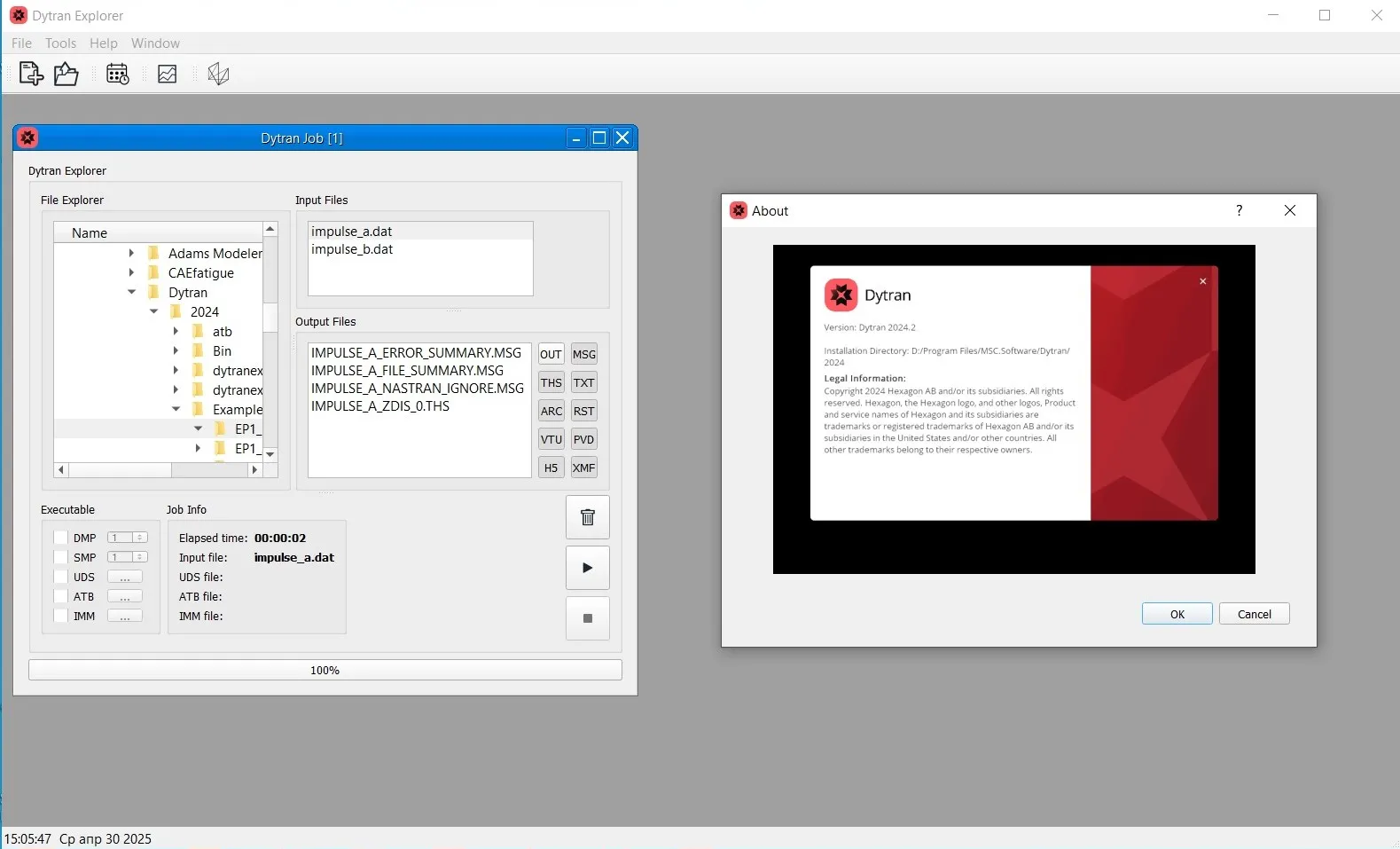Viewport: 1400px width, 849px height.
Task: Click File Explorer vertical scrollbar thumb
Action: coord(270,316)
